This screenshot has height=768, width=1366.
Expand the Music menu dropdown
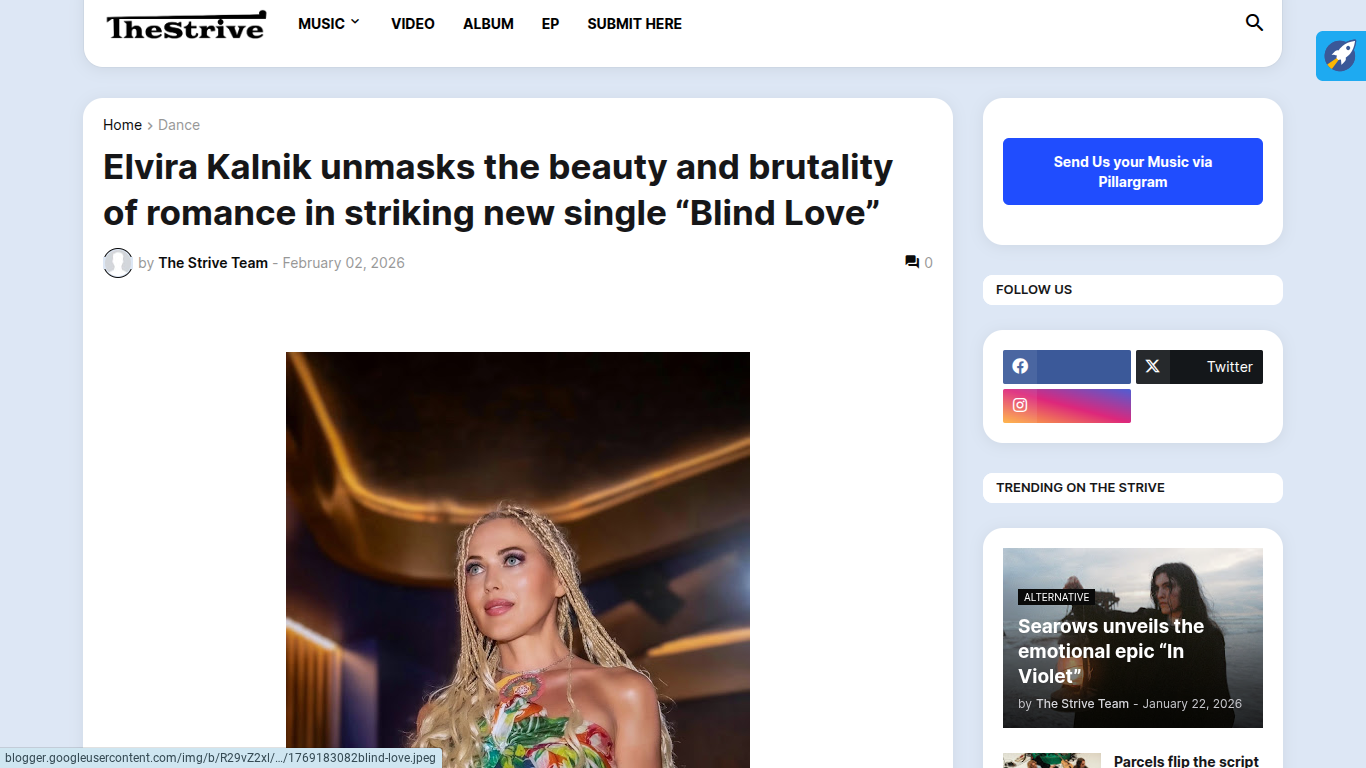click(328, 24)
